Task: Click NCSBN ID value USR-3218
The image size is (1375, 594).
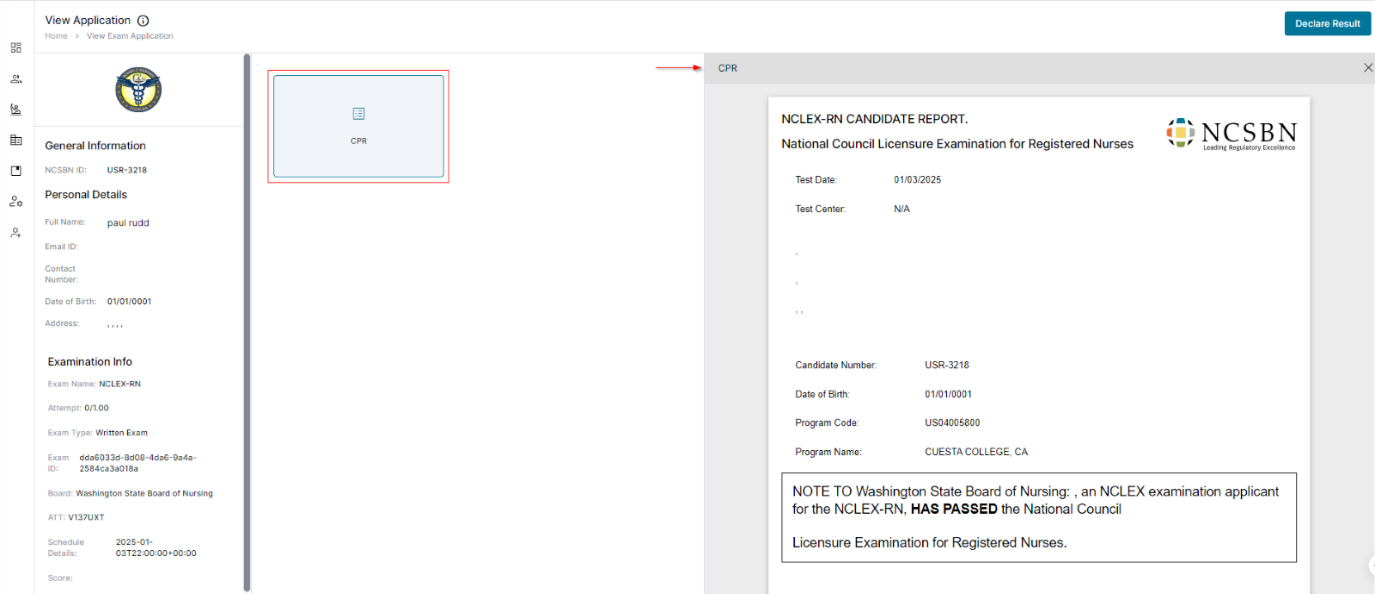Action: tap(127, 170)
